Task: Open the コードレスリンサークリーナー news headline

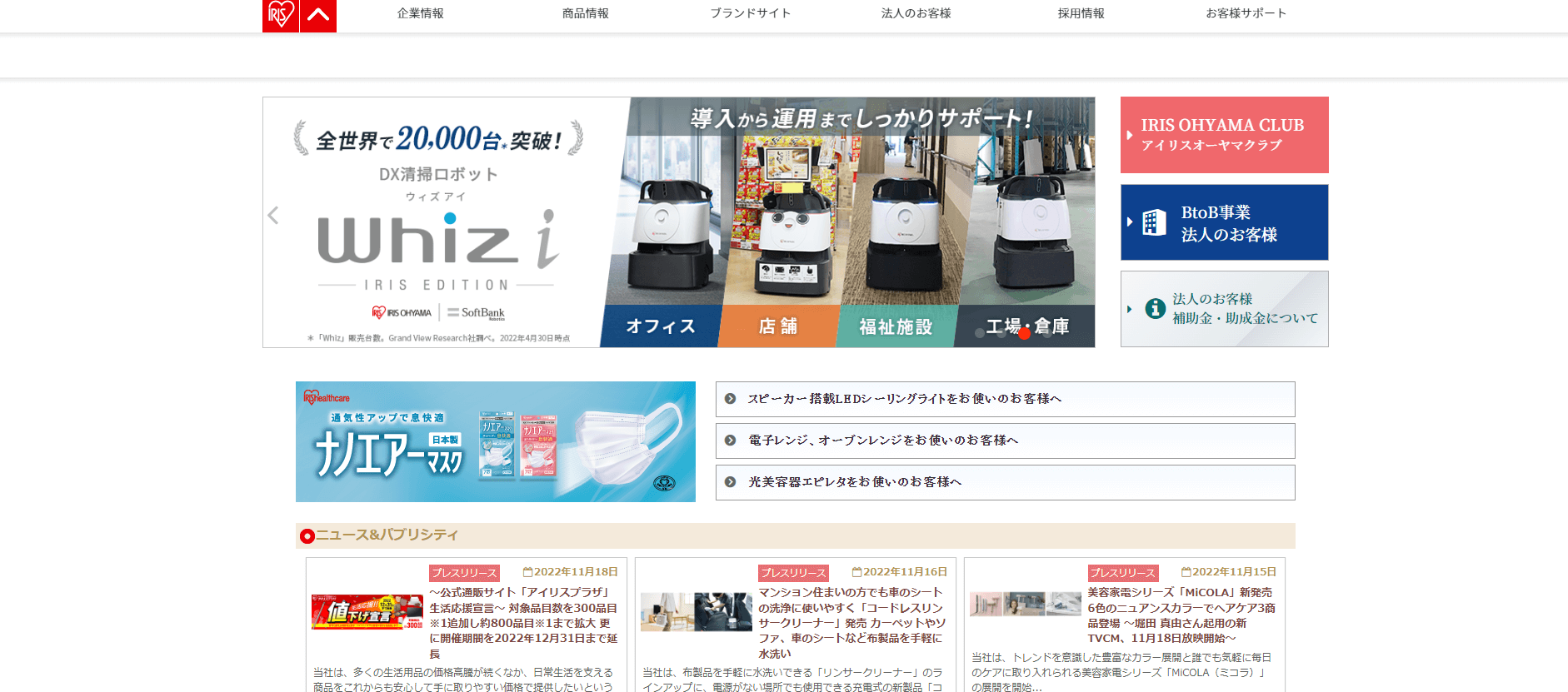Action: 852,623
